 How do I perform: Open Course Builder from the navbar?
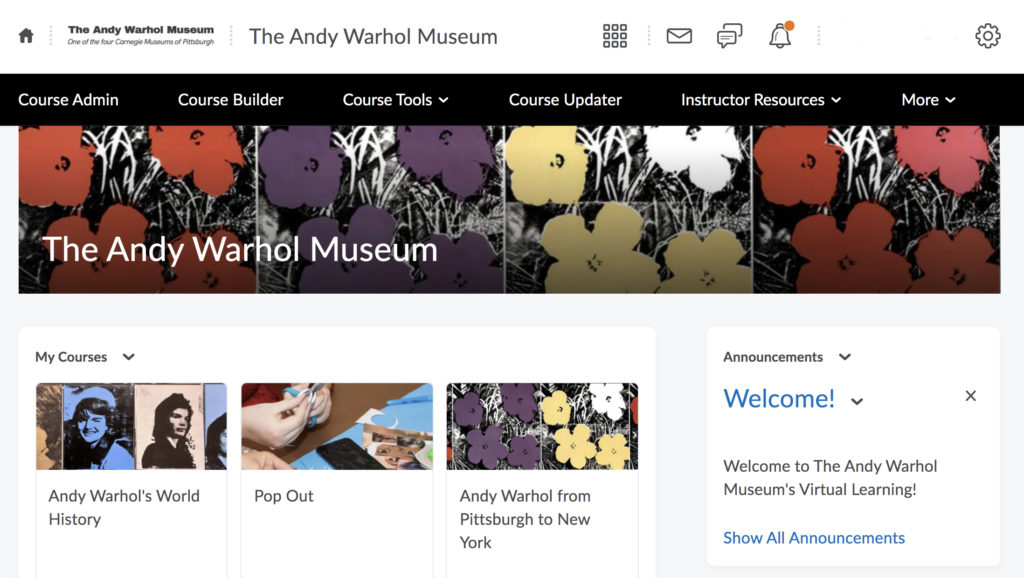pyautogui.click(x=229, y=100)
